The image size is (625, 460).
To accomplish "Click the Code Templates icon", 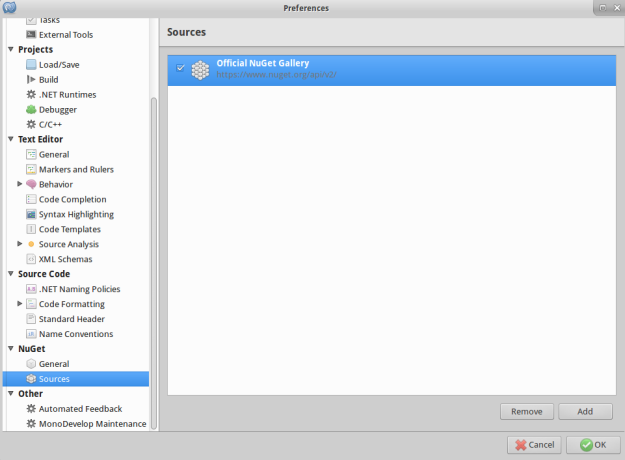I will pos(31,229).
